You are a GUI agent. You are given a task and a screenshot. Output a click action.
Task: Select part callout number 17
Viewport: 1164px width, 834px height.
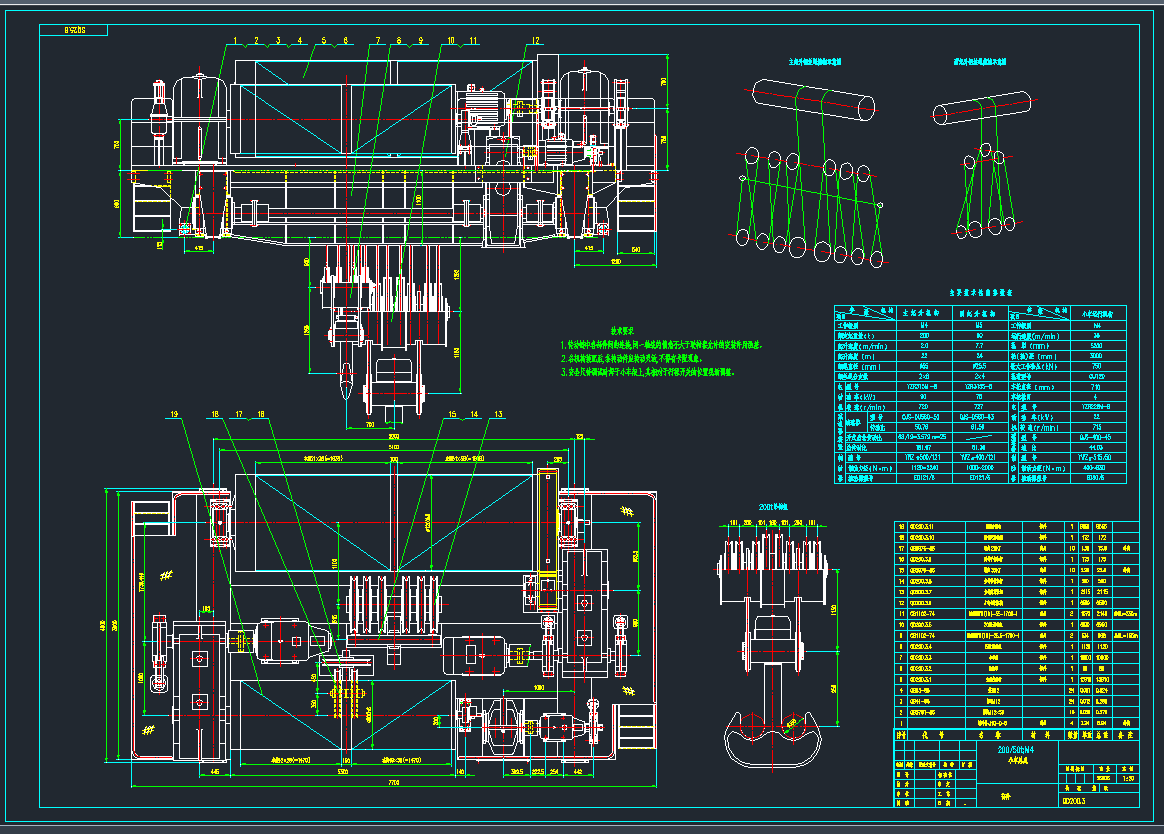[239, 414]
